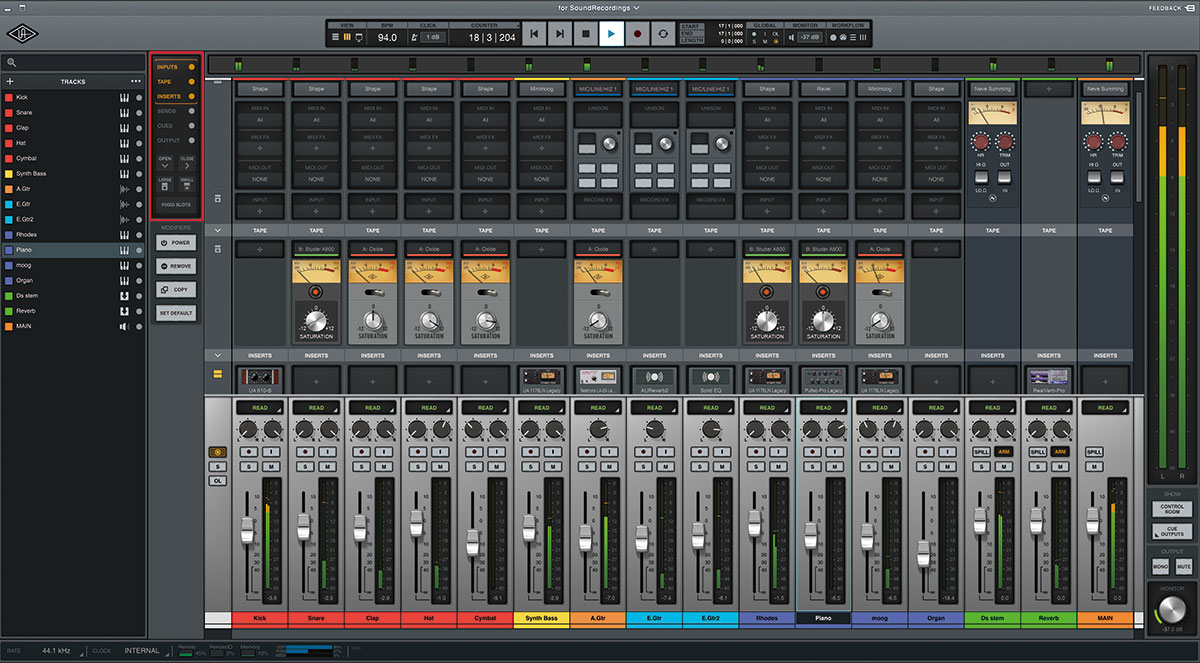Add a new track with plus icon

(x=10, y=81)
